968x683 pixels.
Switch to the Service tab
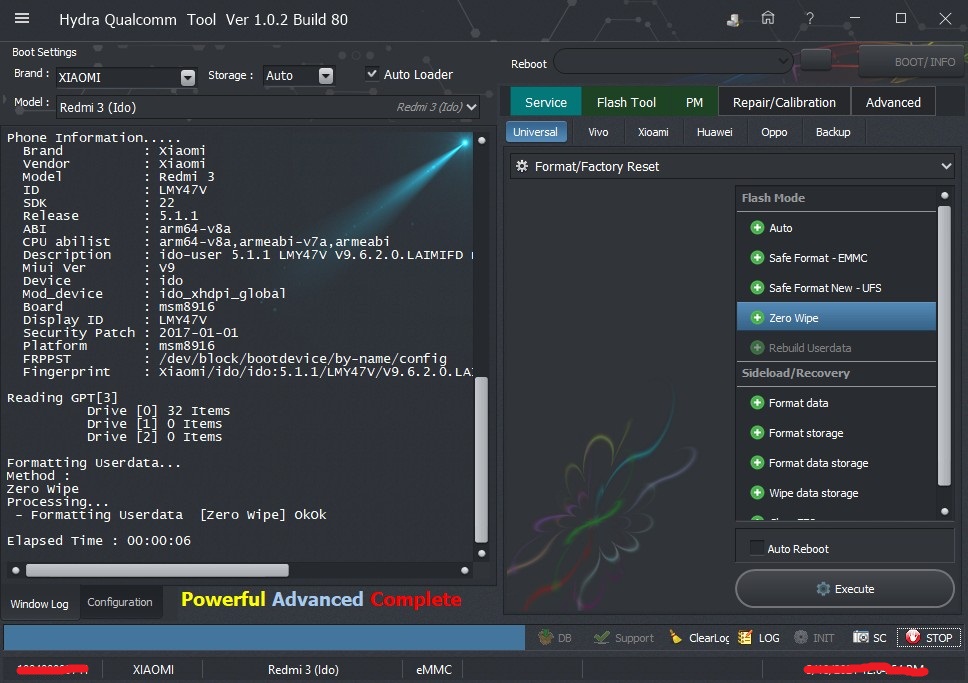[546, 103]
